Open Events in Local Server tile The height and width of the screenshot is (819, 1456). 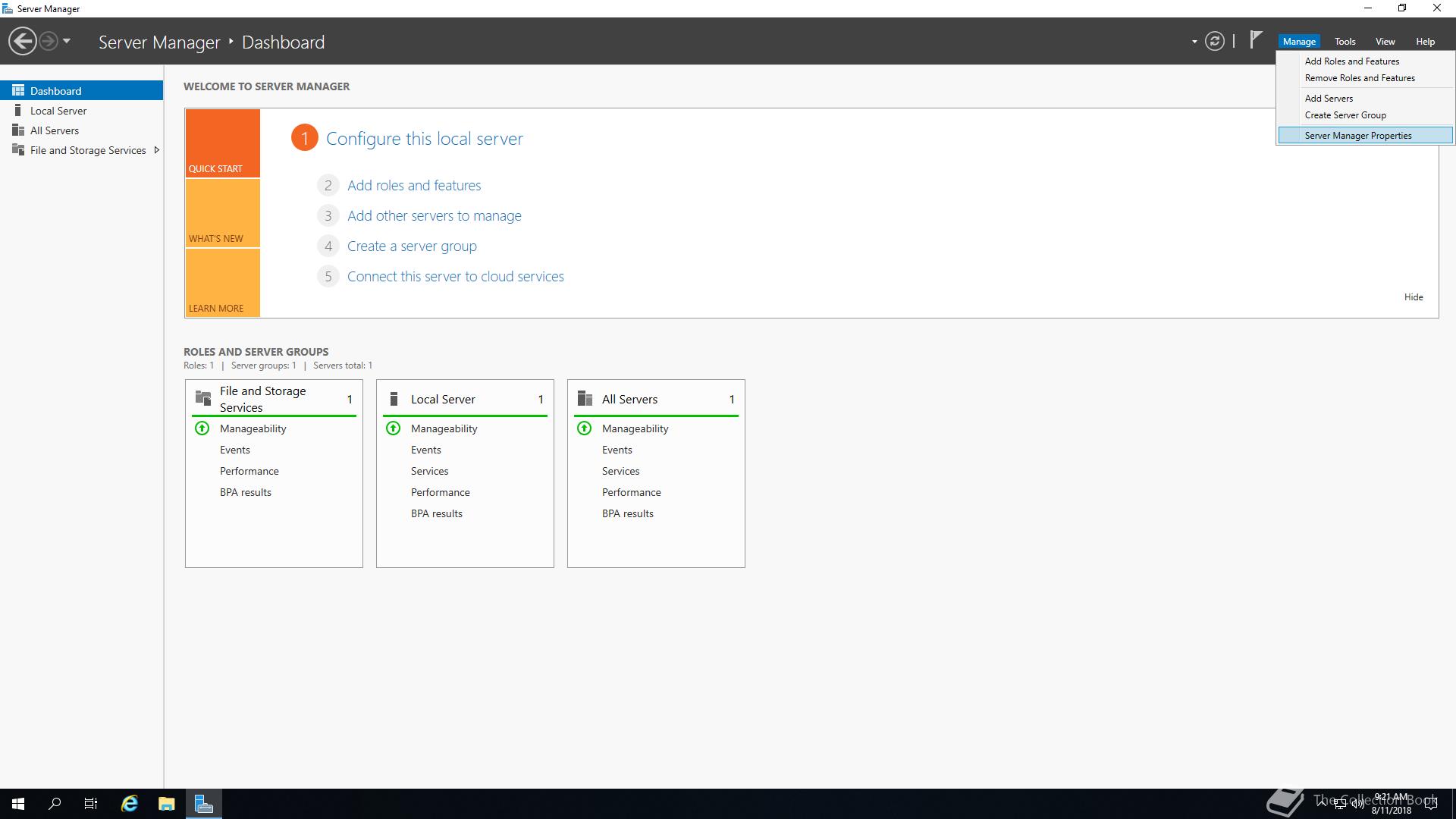pos(426,450)
